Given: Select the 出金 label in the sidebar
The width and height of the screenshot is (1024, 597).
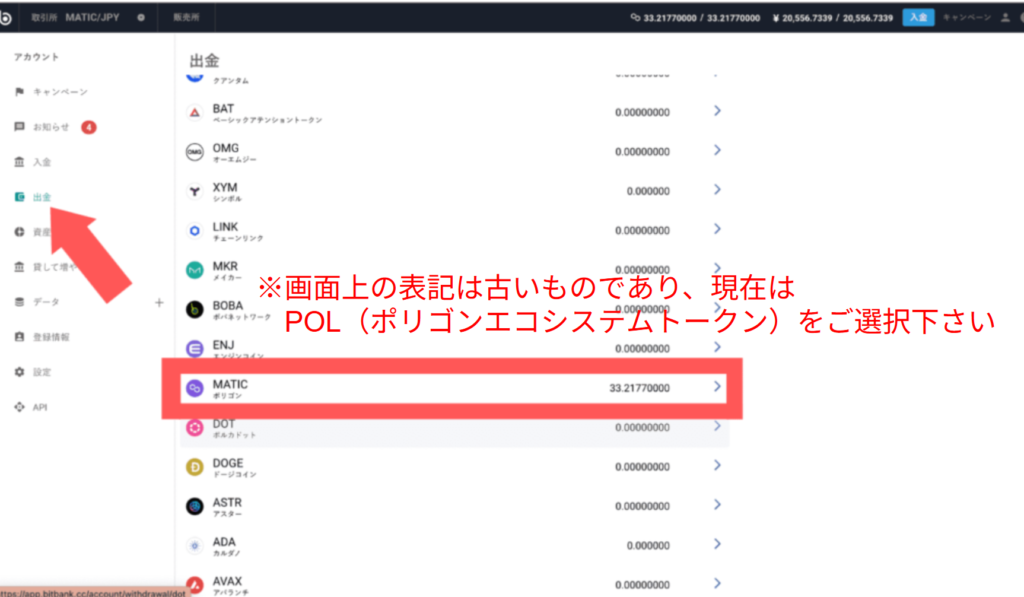Looking at the screenshot, I should point(42,197).
